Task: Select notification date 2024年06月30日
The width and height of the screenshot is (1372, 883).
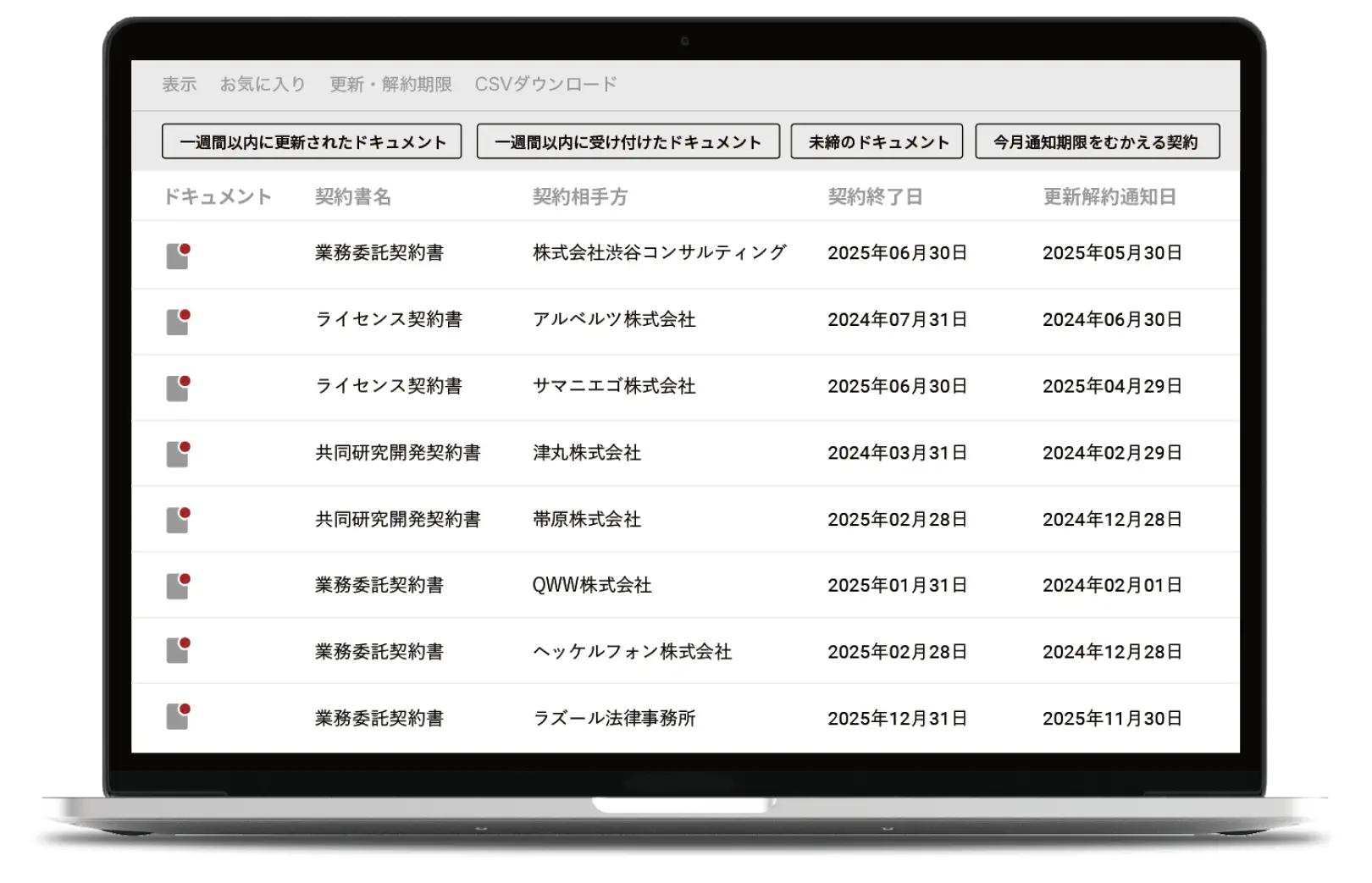Action: [1112, 319]
